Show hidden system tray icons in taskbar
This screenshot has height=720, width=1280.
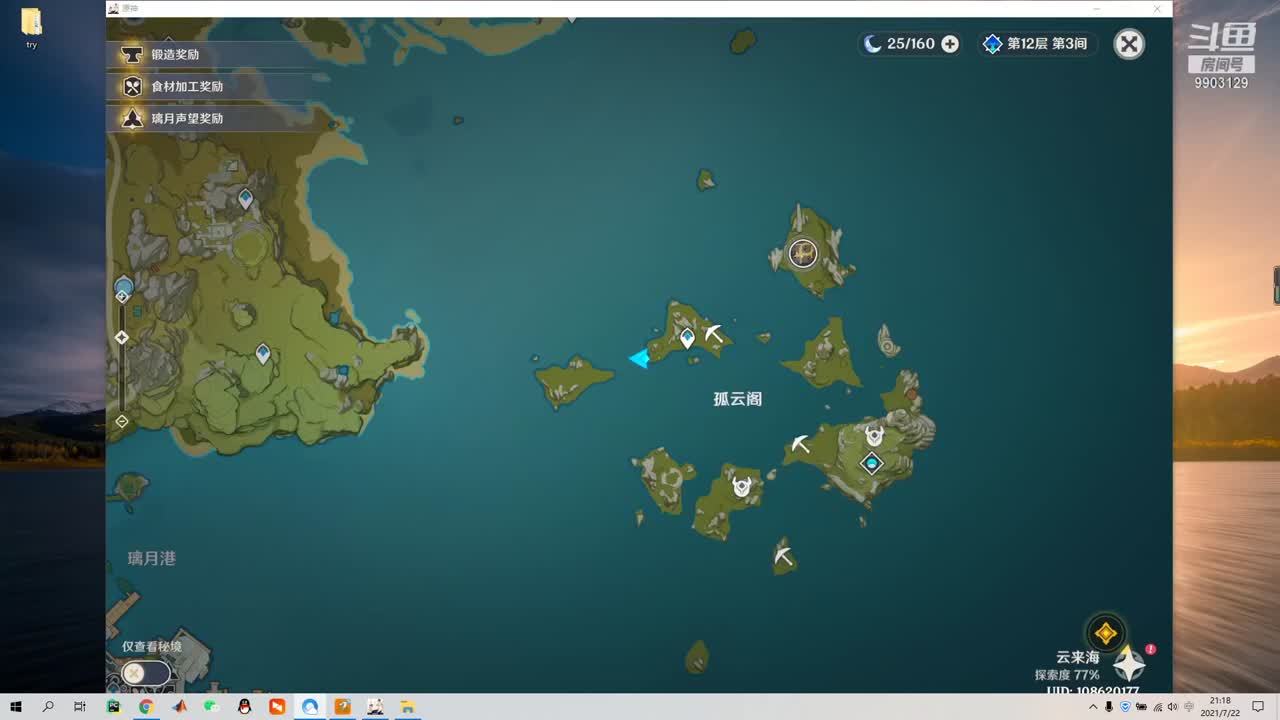coord(1093,707)
